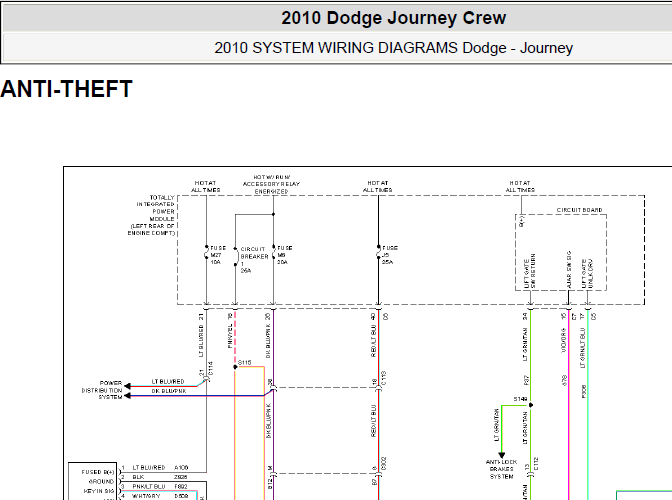Click "LT BLU/RED" label above red arrow wire

coord(168,381)
